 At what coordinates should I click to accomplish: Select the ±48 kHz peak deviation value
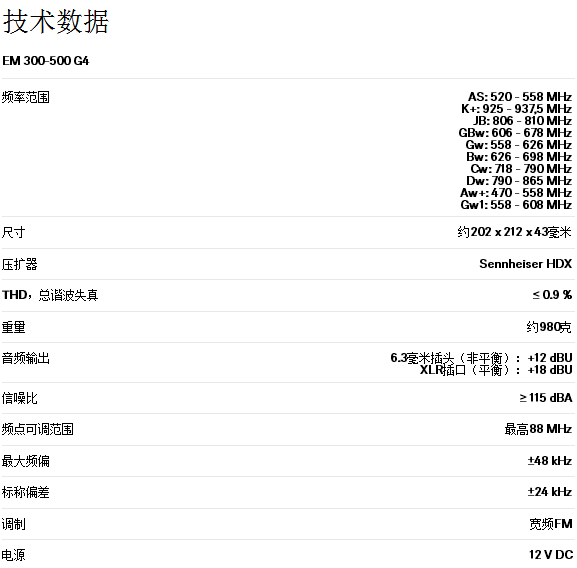click(x=550, y=461)
